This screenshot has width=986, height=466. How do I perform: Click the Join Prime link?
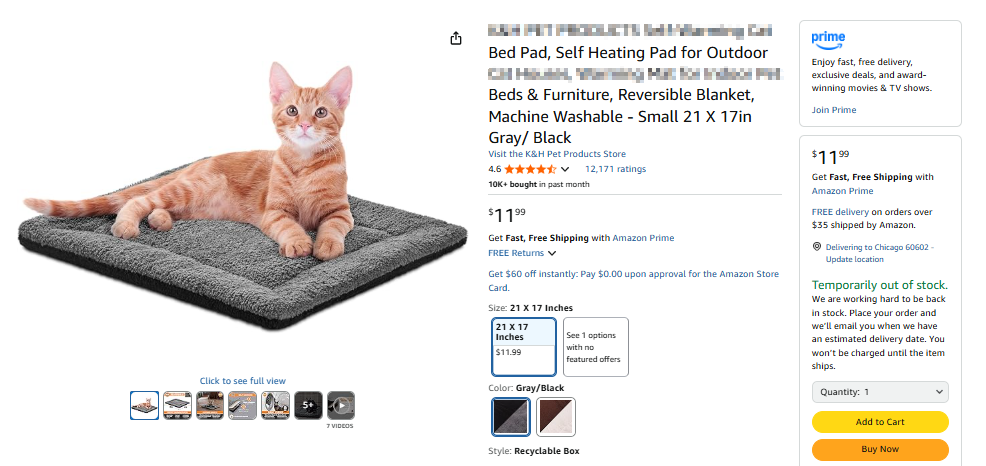click(834, 110)
